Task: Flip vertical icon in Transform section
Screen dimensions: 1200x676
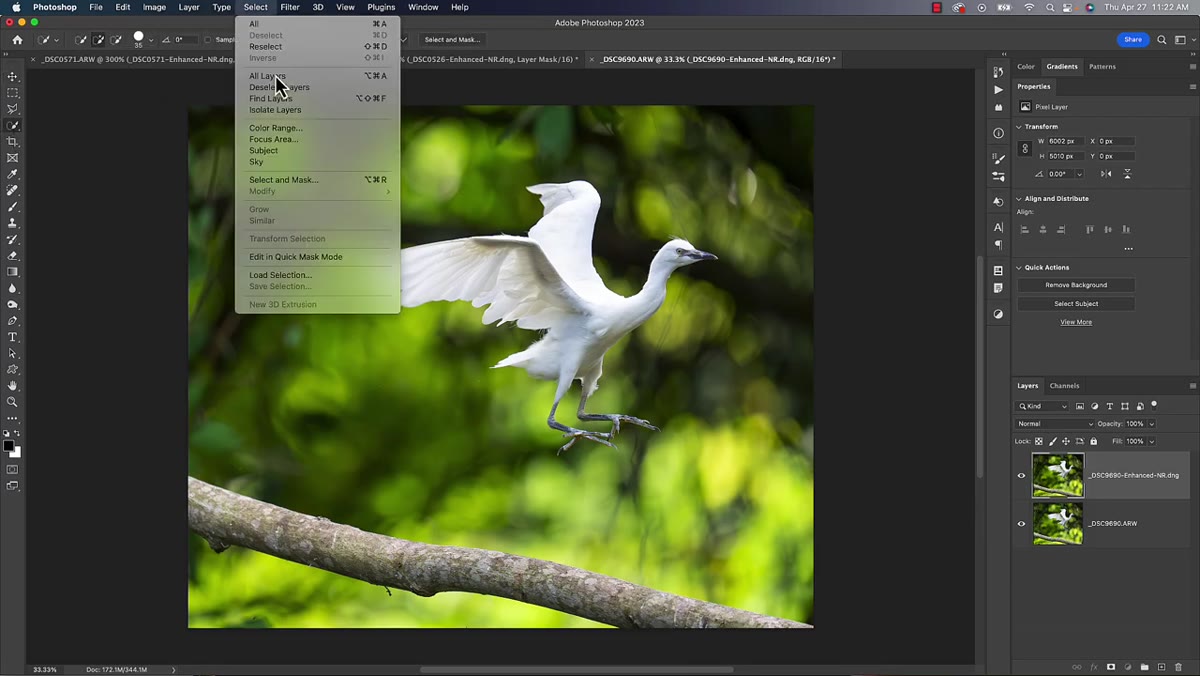Action: click(1127, 174)
